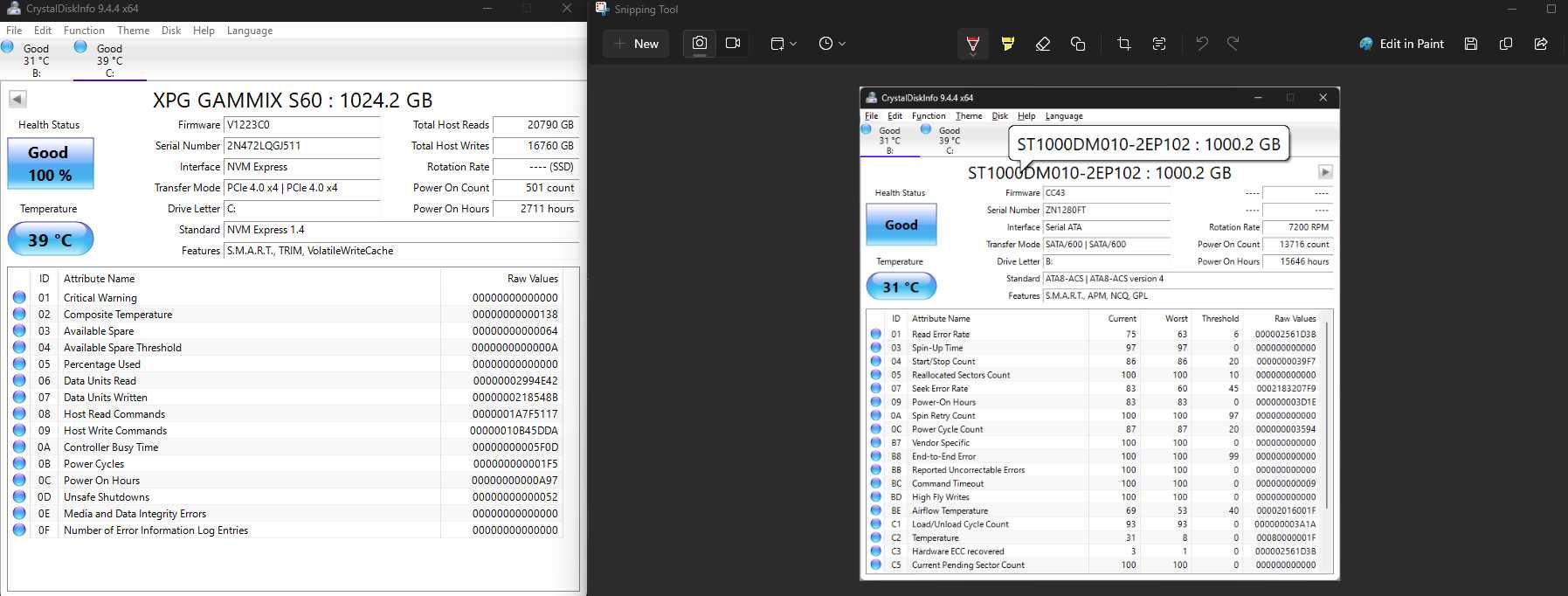
Task: Select the Highlighter tool in Snipping Tool
Action: 1008,44
